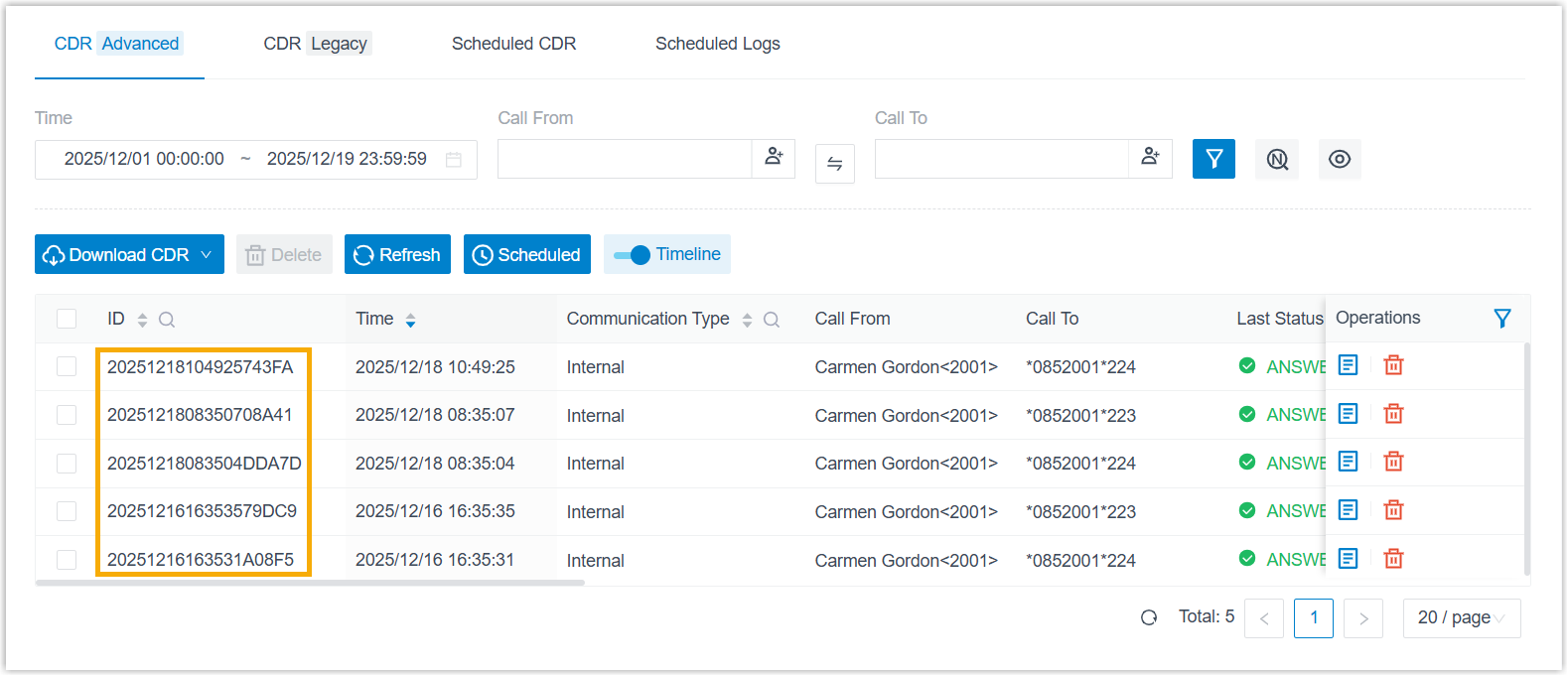1568x676 pixels.
Task: View details of call 20251218104925743FA
Action: click(1348, 365)
